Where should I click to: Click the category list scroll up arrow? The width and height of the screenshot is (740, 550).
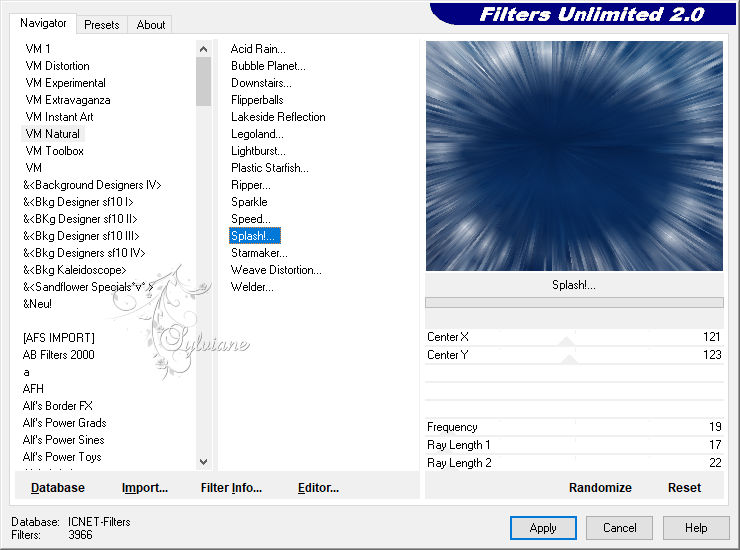tap(203, 49)
